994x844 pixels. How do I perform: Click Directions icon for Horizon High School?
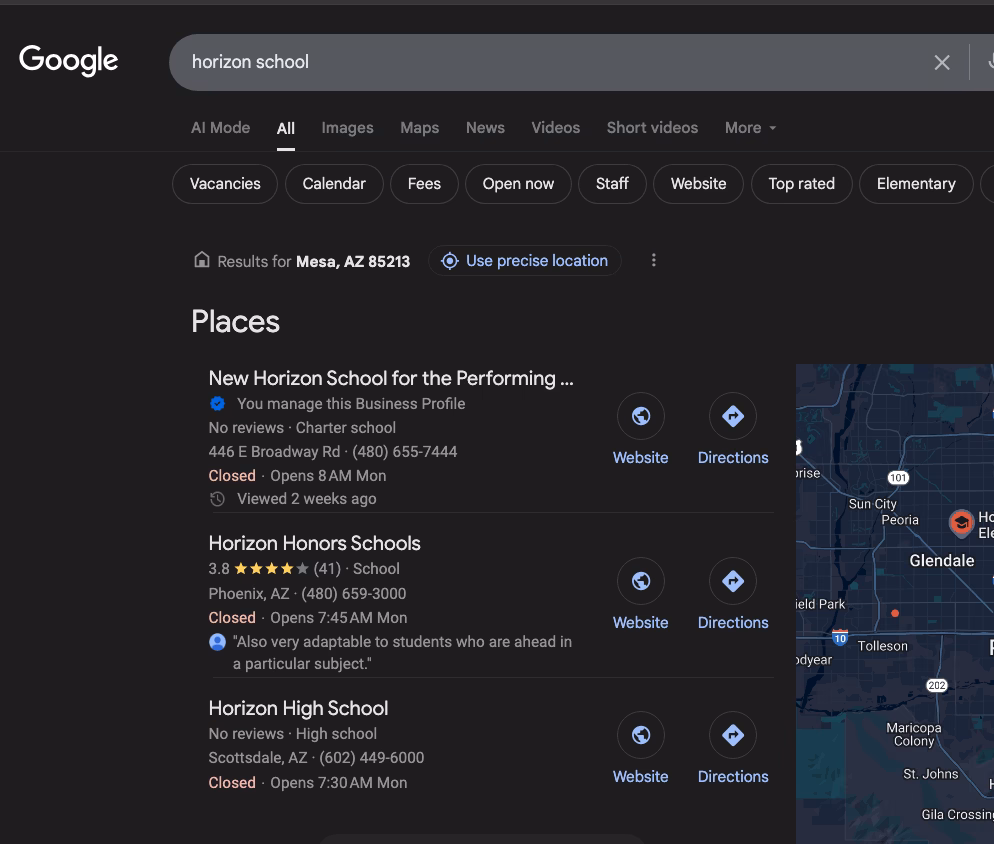733,735
